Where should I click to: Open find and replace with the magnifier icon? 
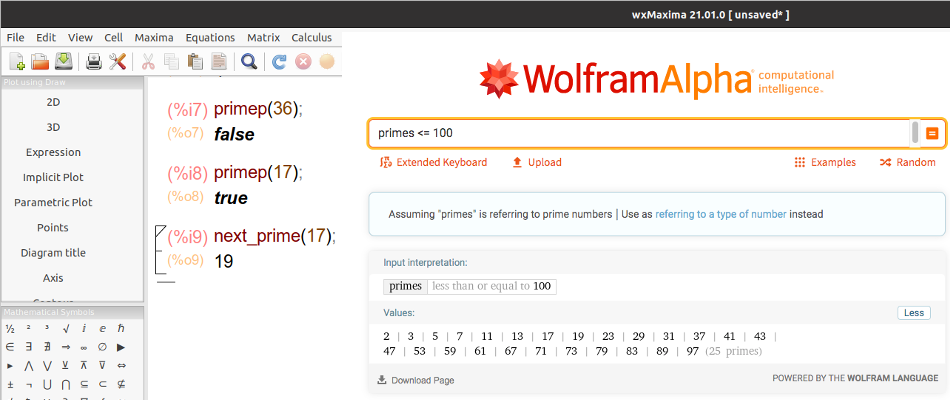click(x=249, y=61)
